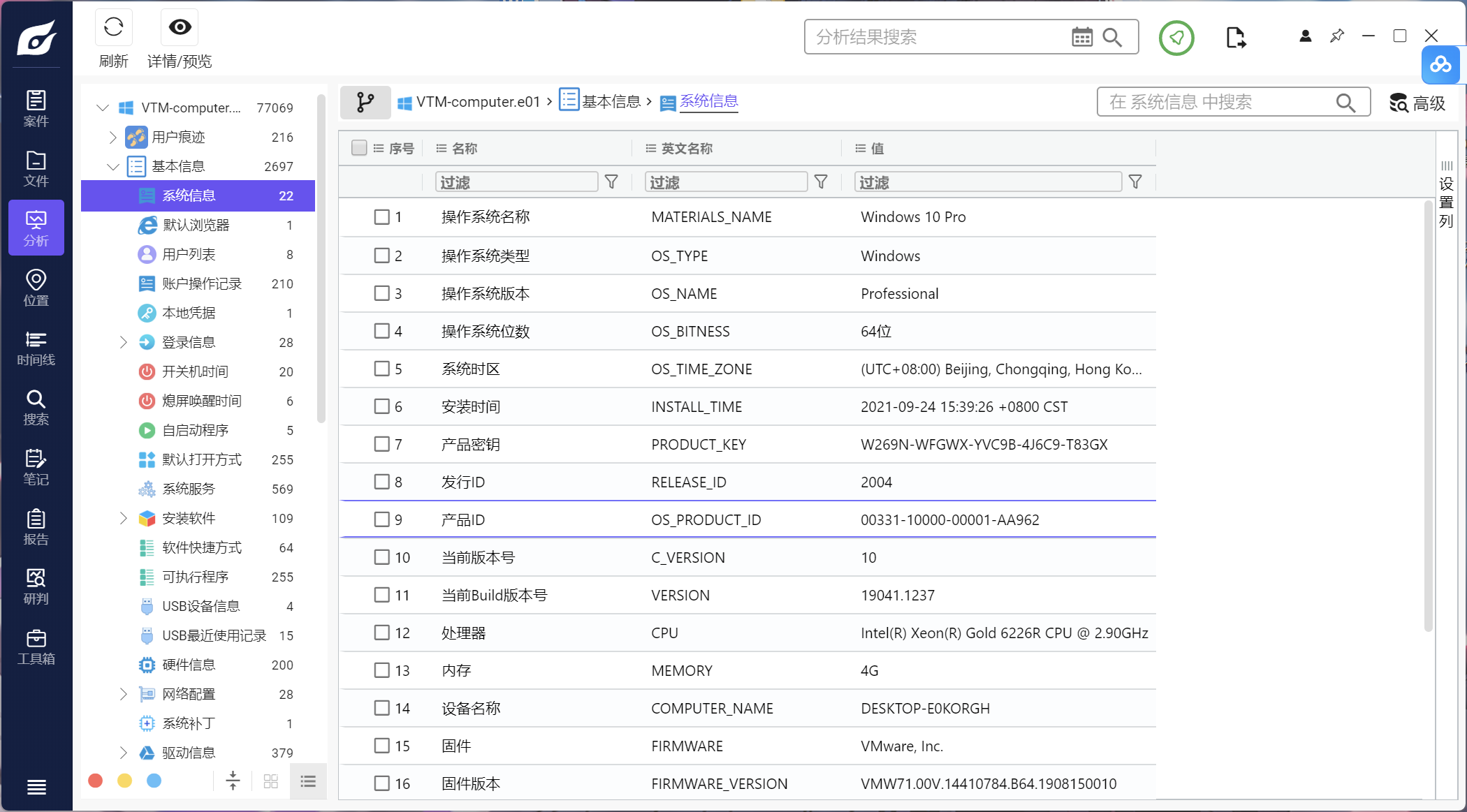Click the user account icon
This screenshot has height=812, width=1467.
1305,36
